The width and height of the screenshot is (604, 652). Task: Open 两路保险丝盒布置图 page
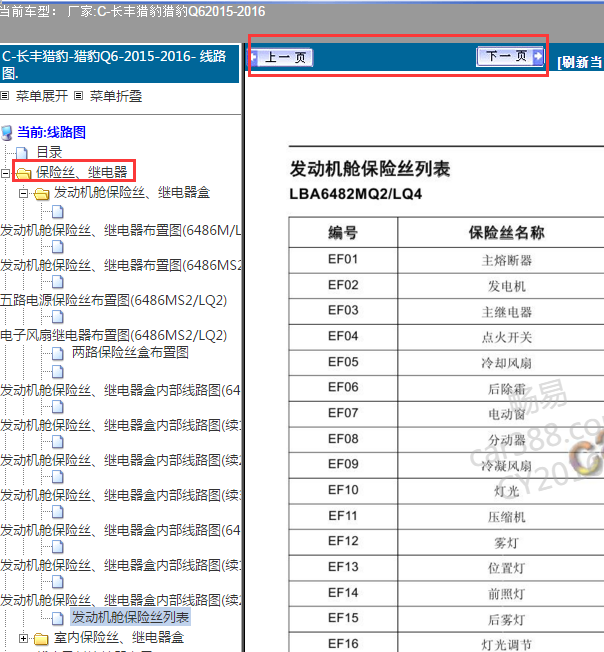pyautogui.click(x=130, y=352)
